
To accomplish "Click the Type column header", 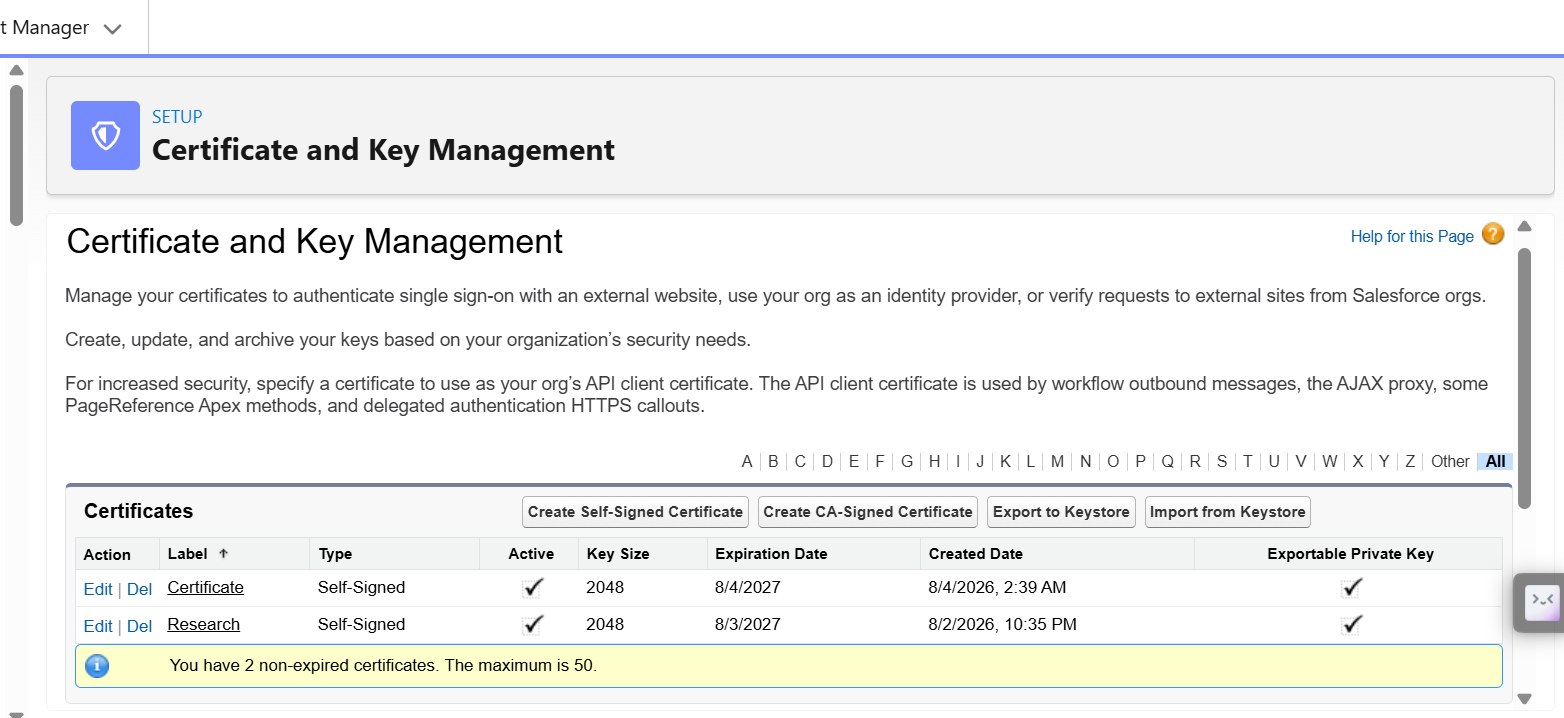I will click(x=335, y=554).
